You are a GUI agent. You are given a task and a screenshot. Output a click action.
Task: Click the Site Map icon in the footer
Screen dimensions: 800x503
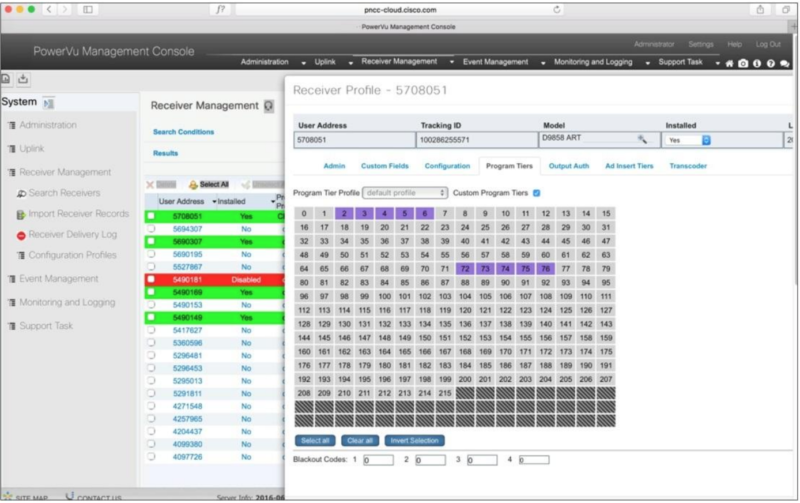(8, 496)
